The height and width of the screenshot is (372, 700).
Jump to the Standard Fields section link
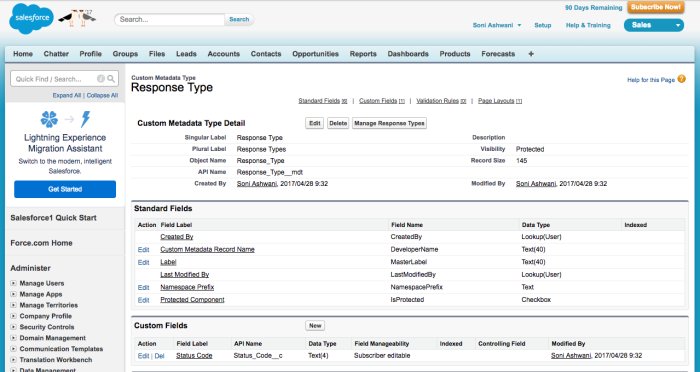point(322,101)
